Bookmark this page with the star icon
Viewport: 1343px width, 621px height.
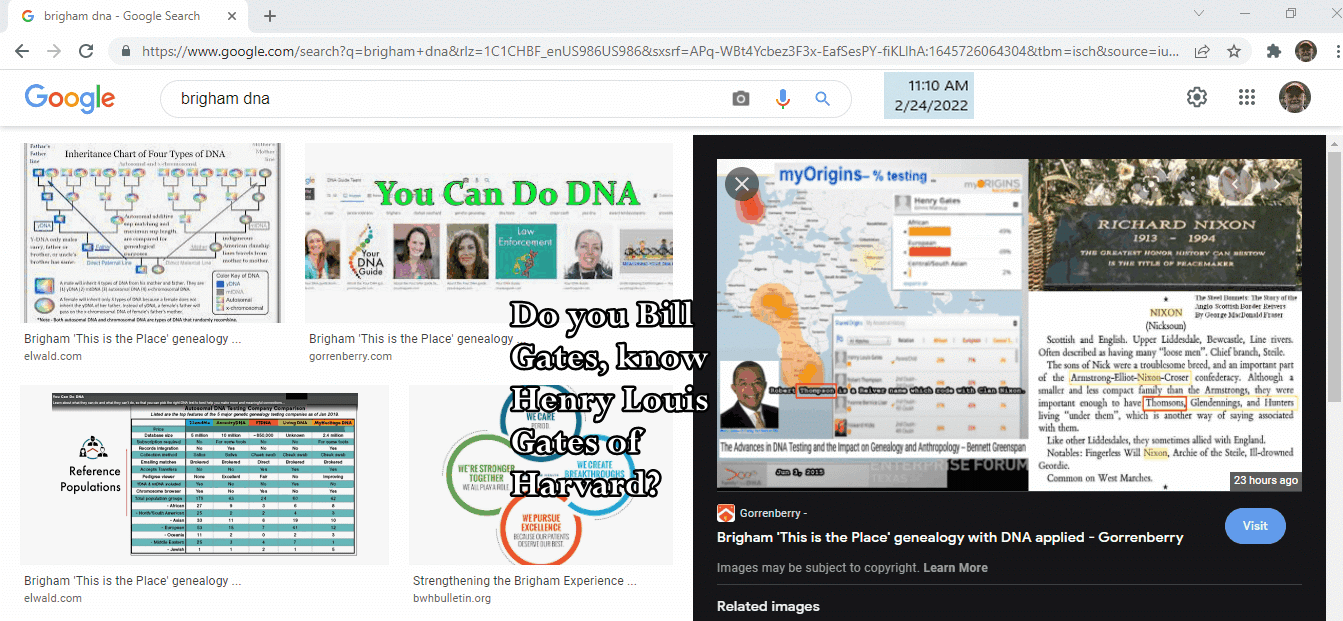[x=1234, y=51]
